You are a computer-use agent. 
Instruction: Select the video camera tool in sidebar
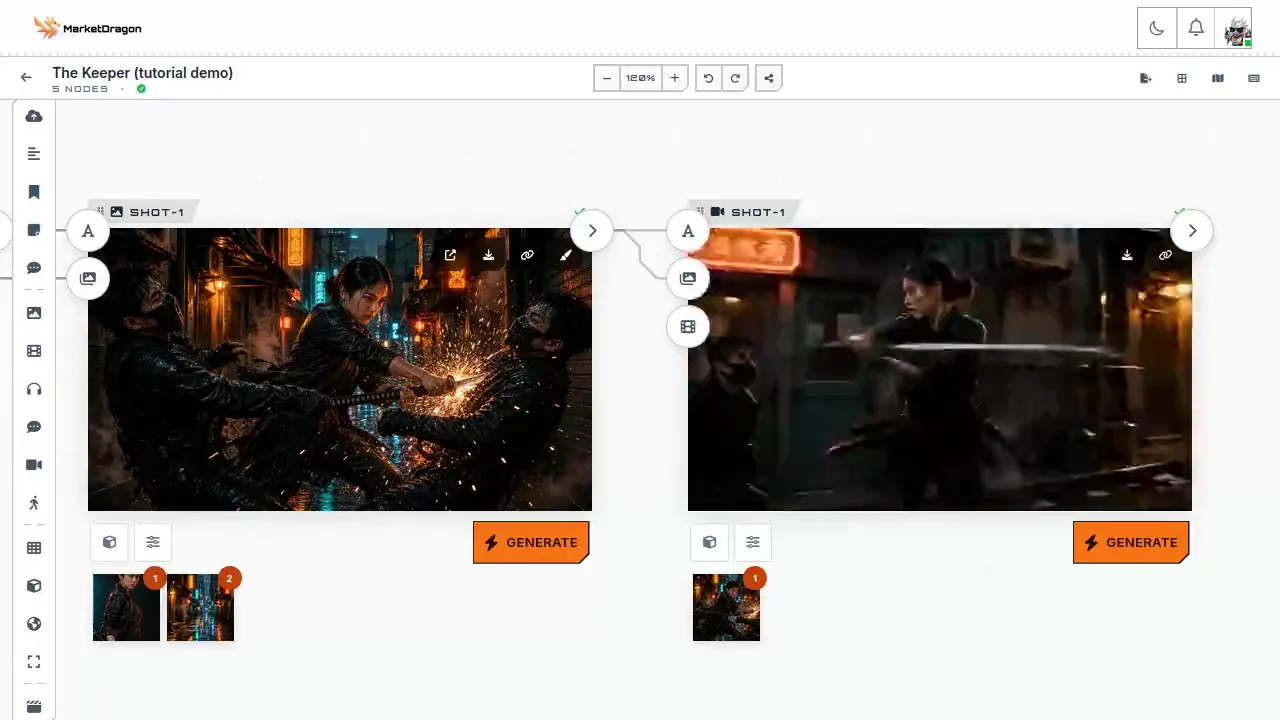click(34, 465)
